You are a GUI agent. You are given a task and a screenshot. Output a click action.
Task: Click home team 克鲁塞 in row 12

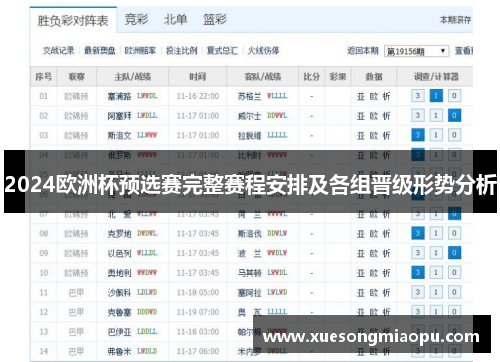point(119,312)
